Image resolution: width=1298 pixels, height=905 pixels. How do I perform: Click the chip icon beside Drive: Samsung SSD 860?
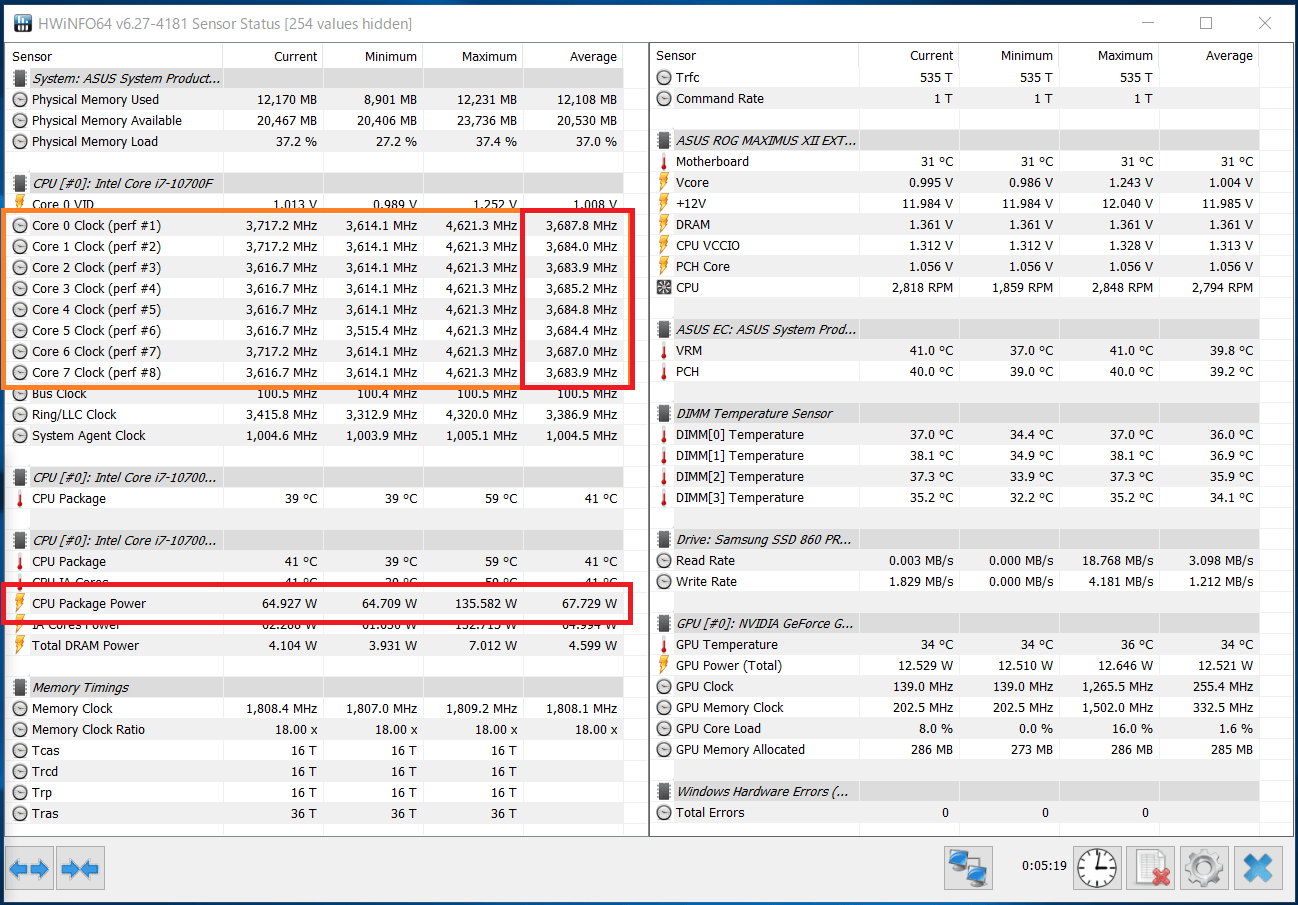pyautogui.click(x=664, y=539)
